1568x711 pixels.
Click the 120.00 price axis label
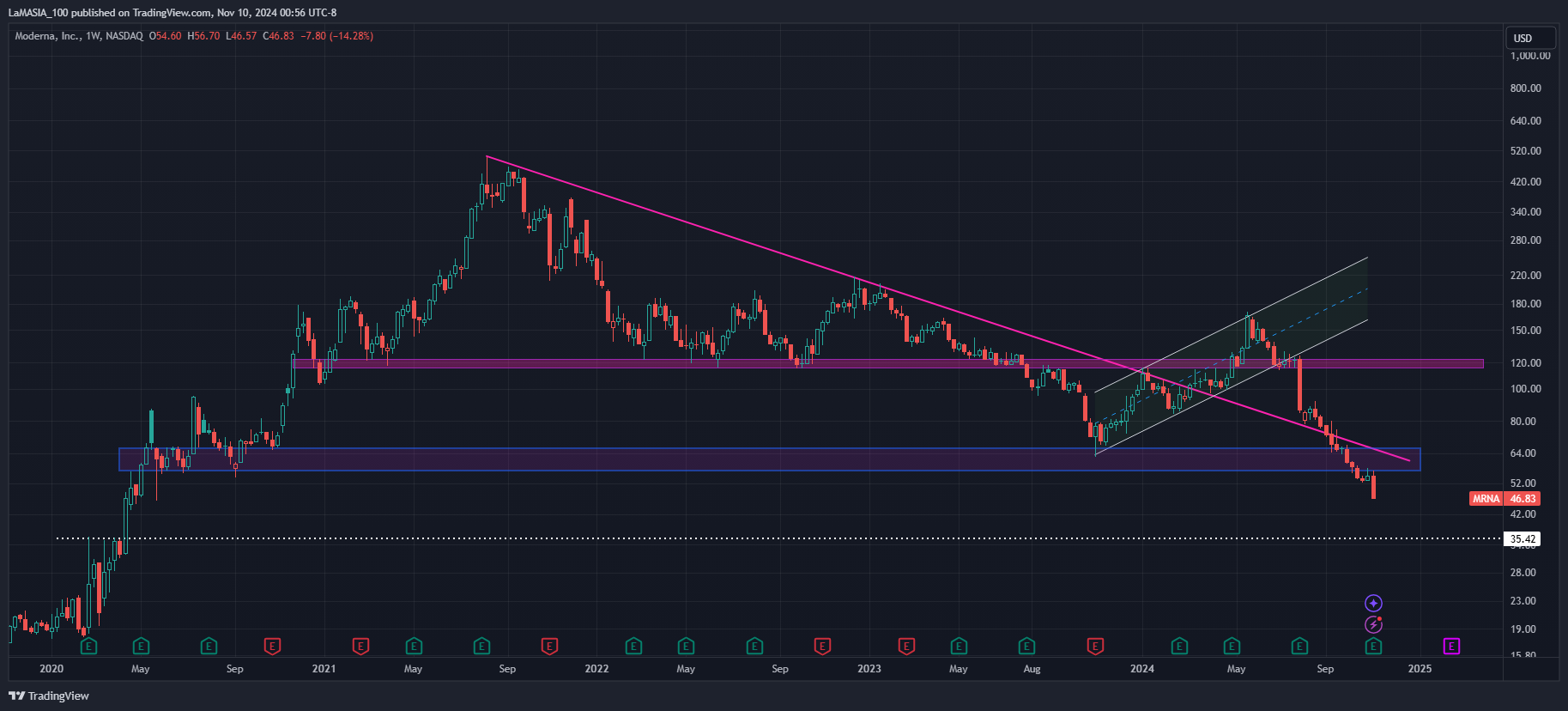(x=1525, y=363)
